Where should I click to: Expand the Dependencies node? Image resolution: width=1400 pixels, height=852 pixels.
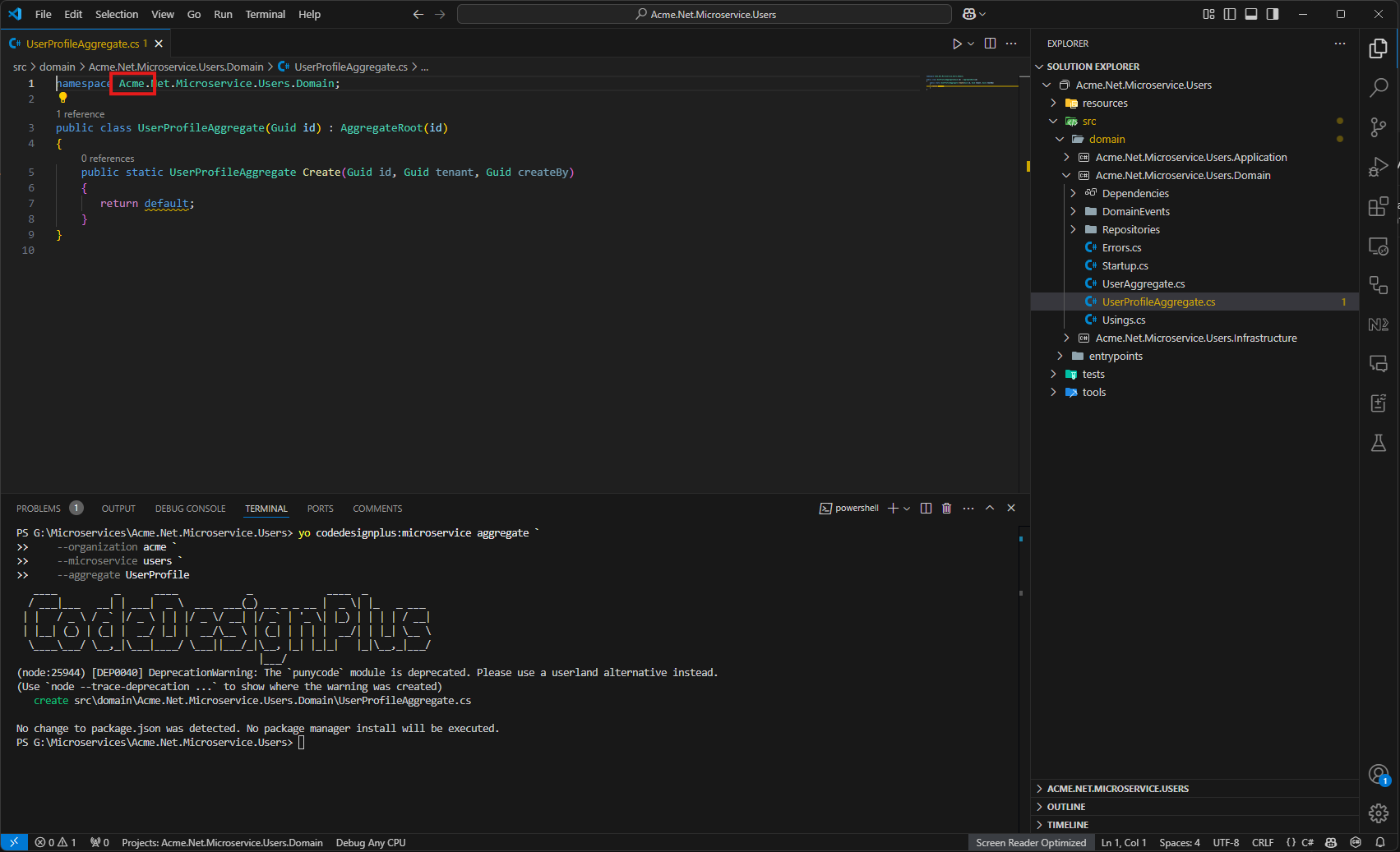click(x=1073, y=193)
